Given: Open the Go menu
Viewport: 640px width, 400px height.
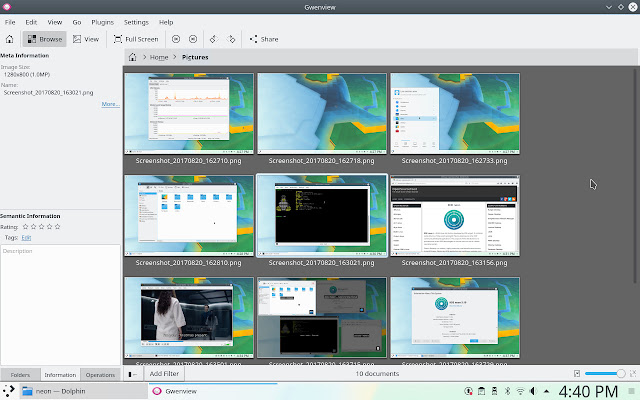Looking at the screenshot, I should pos(77,22).
